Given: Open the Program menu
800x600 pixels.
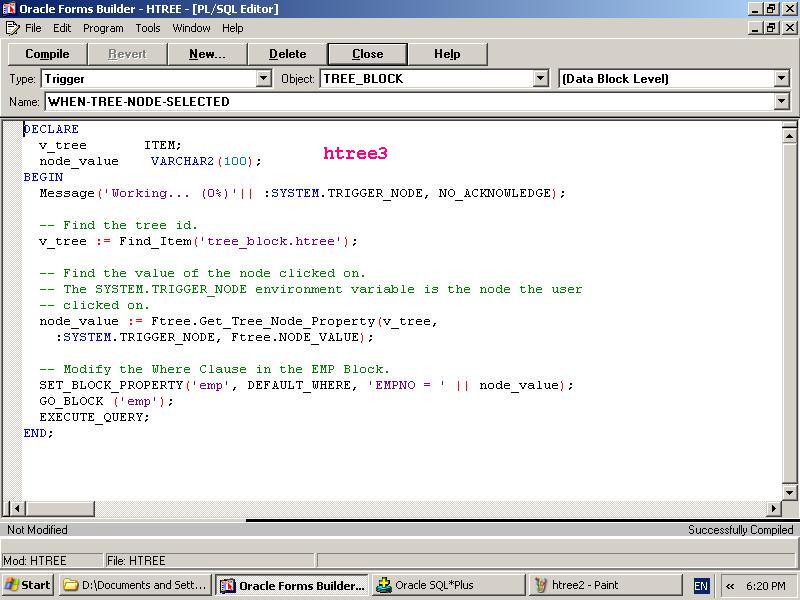Looking at the screenshot, I should tap(103, 28).
